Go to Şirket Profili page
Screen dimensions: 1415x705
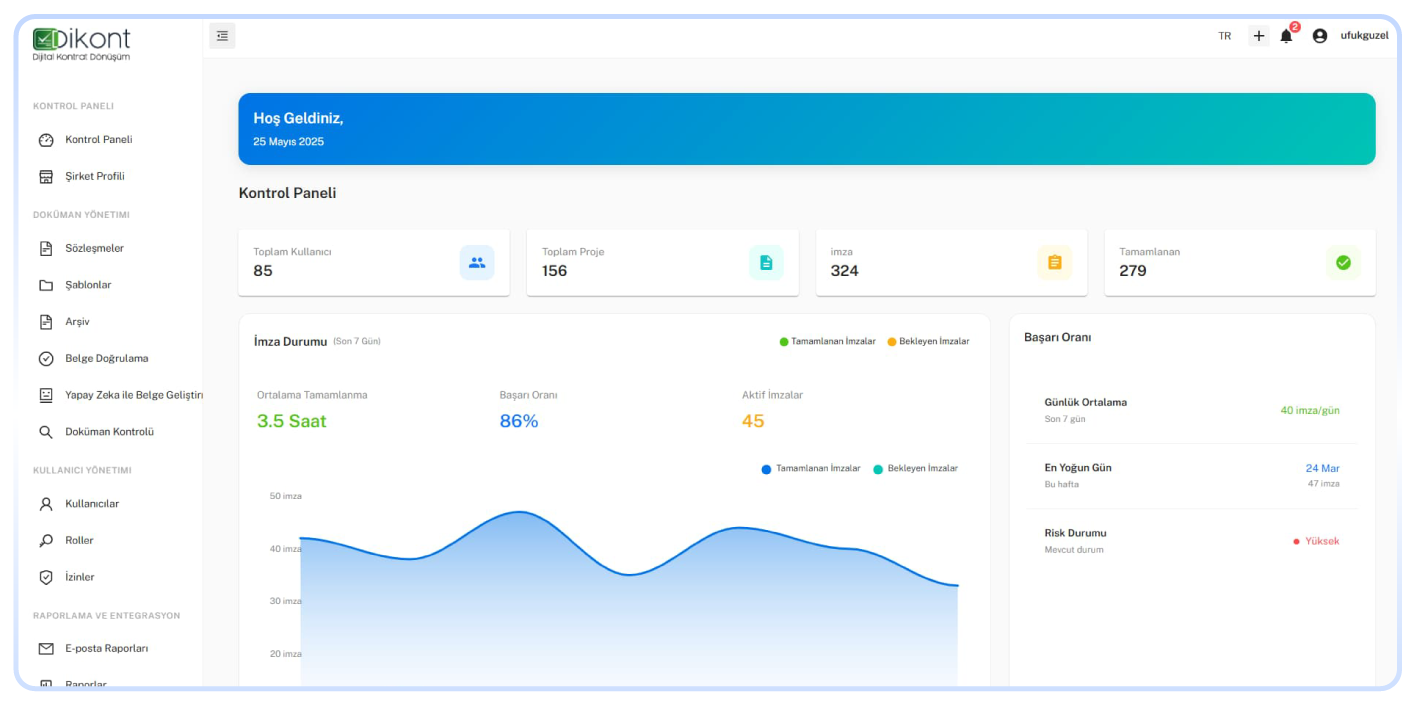click(x=94, y=176)
